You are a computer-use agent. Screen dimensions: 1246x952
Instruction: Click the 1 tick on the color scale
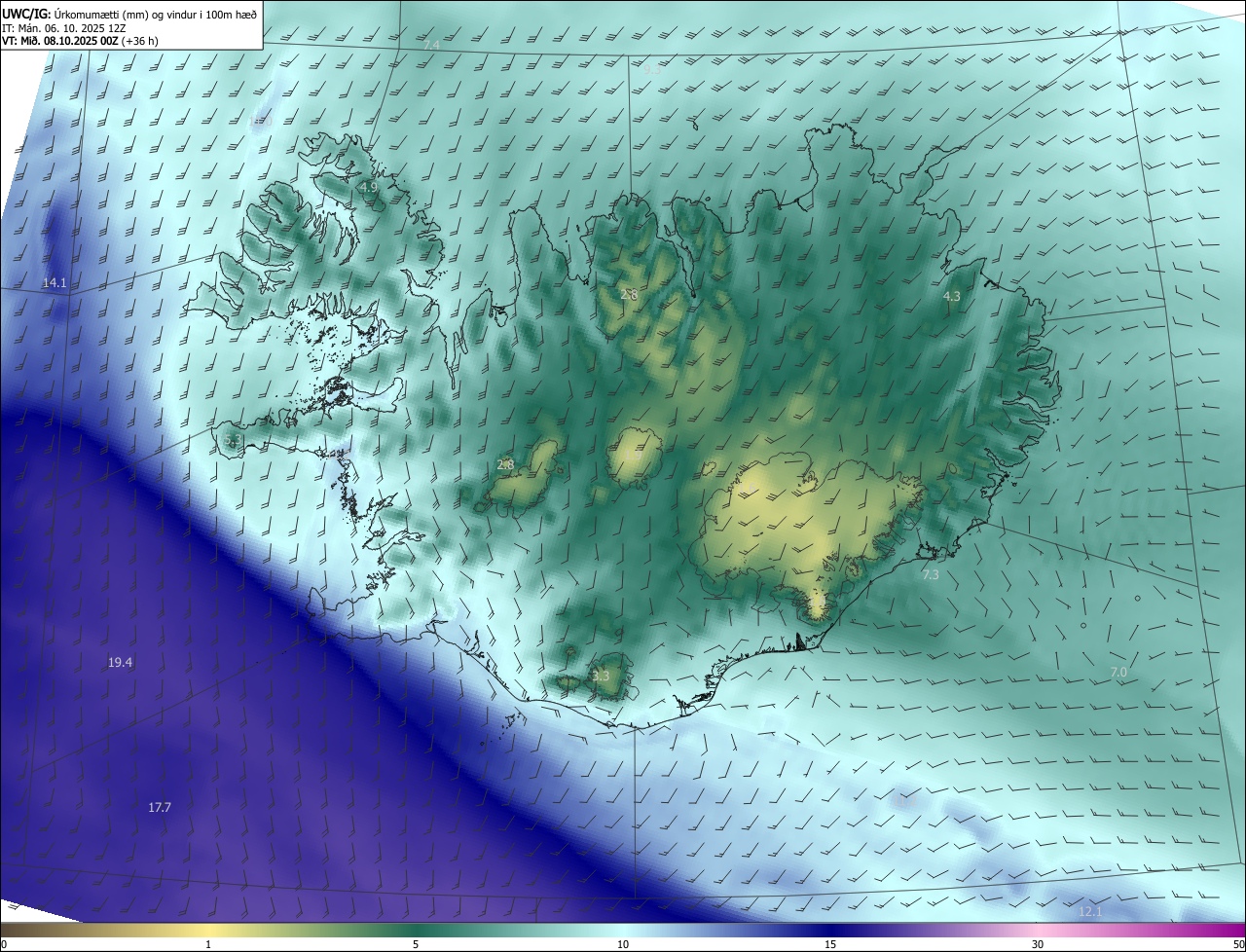208,945
